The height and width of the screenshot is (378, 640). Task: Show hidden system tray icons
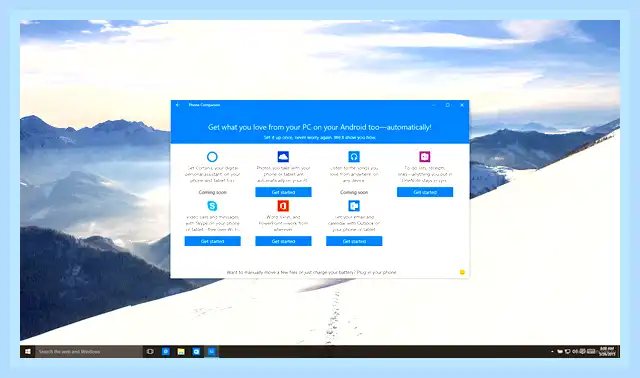(552, 351)
